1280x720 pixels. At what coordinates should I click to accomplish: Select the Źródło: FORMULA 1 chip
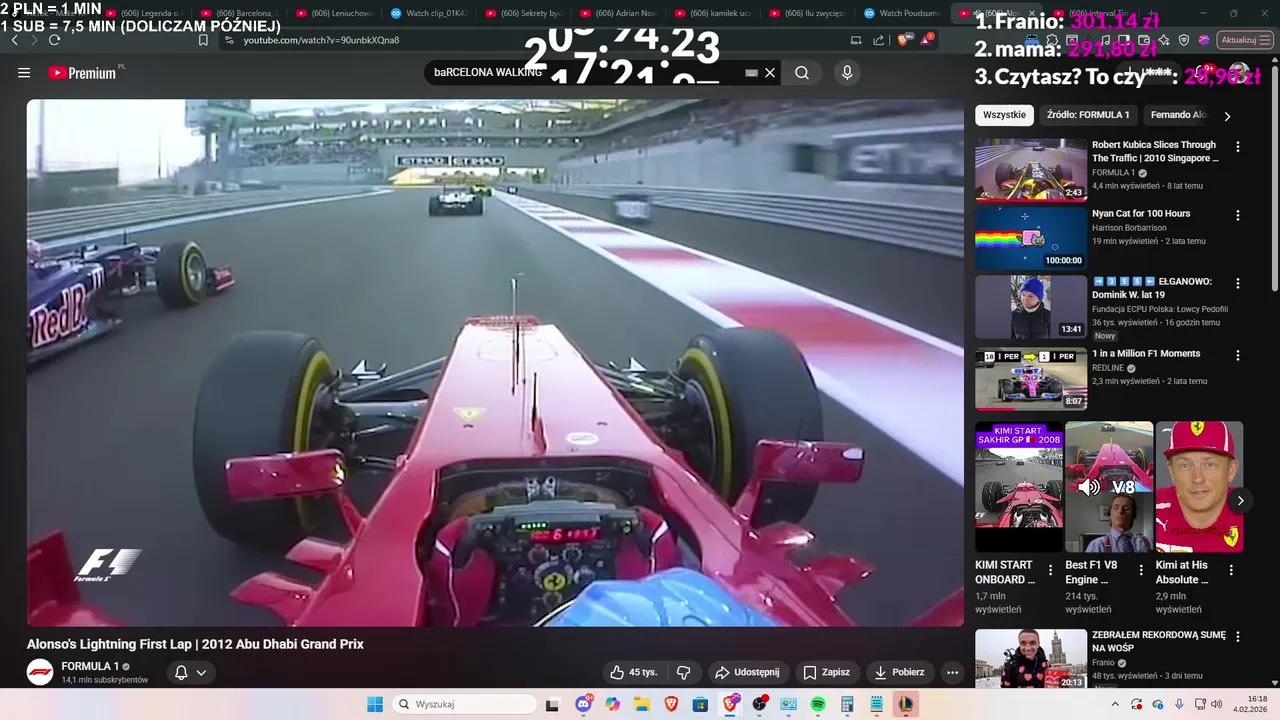pyautogui.click(x=1088, y=115)
